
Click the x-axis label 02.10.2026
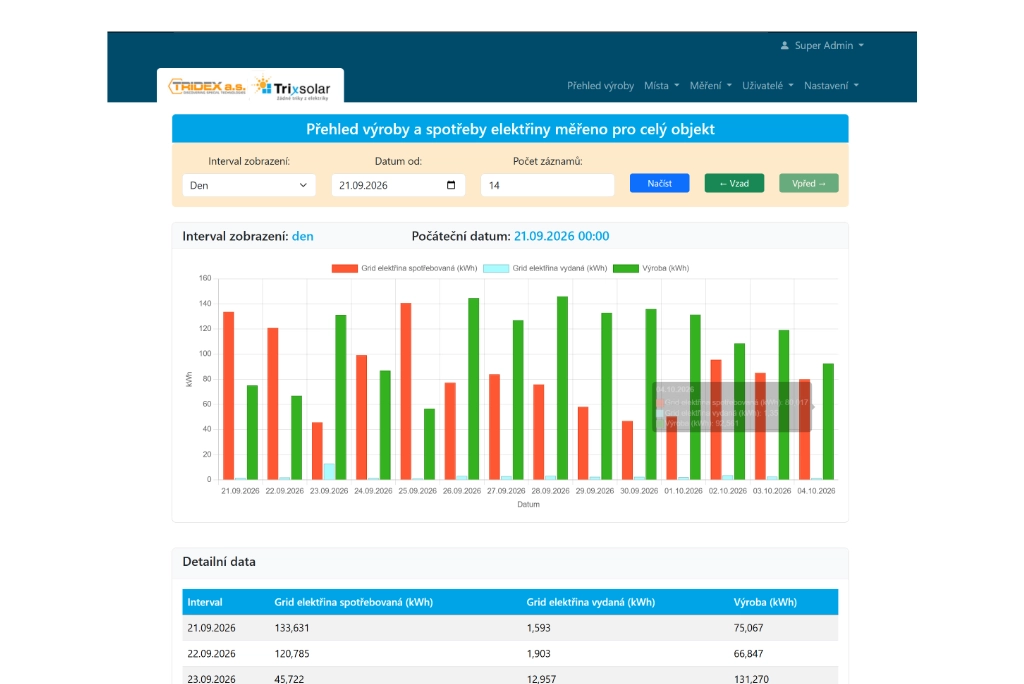pos(728,491)
